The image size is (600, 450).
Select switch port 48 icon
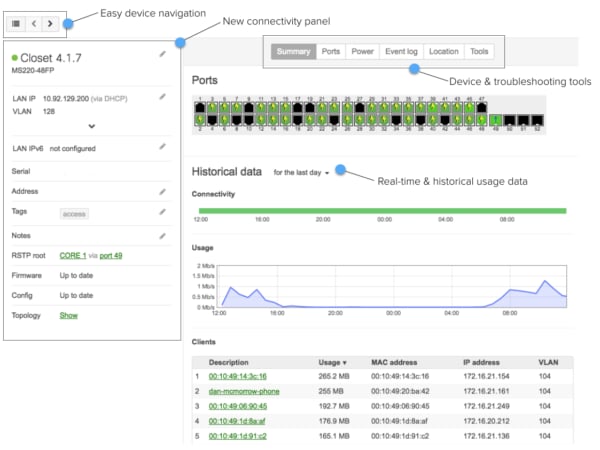pos(482,120)
